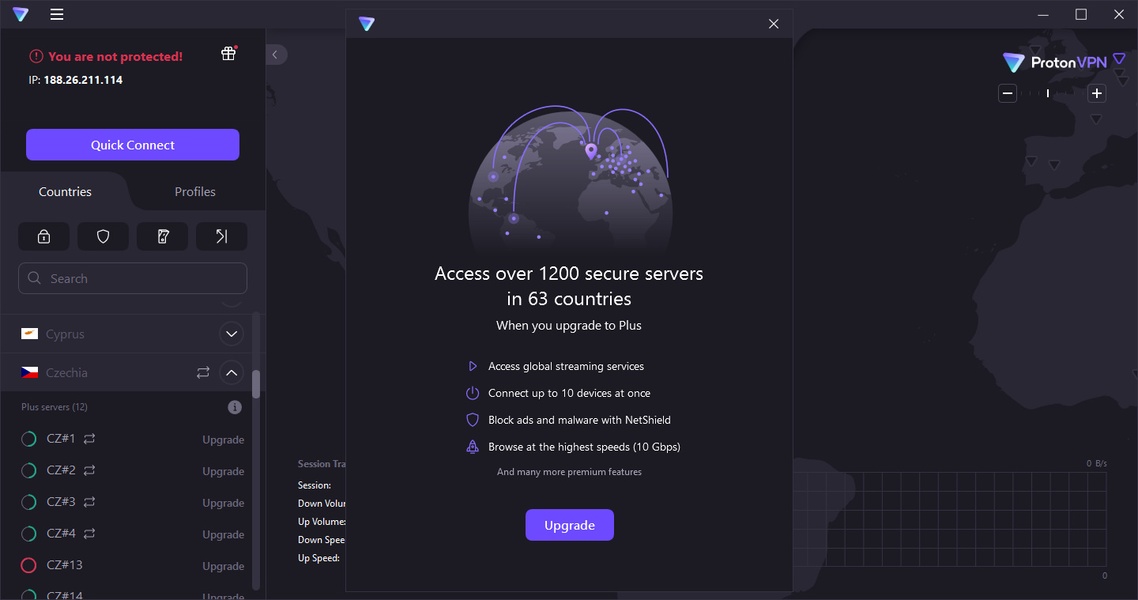Image resolution: width=1138 pixels, height=600 pixels.
Task: Expand the Cyprus server list
Action: click(x=231, y=334)
